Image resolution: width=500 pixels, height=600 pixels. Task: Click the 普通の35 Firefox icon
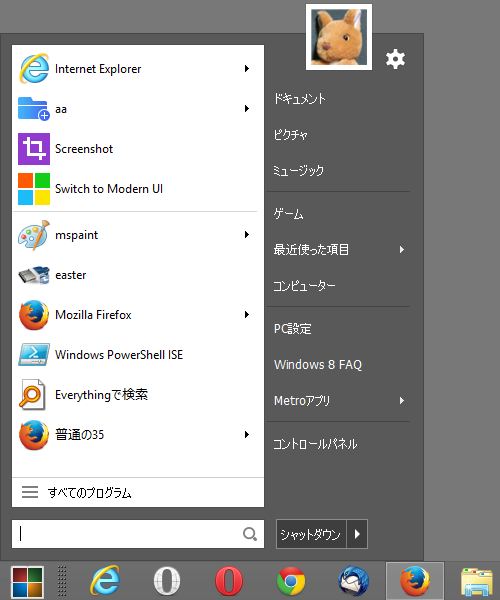[34, 435]
